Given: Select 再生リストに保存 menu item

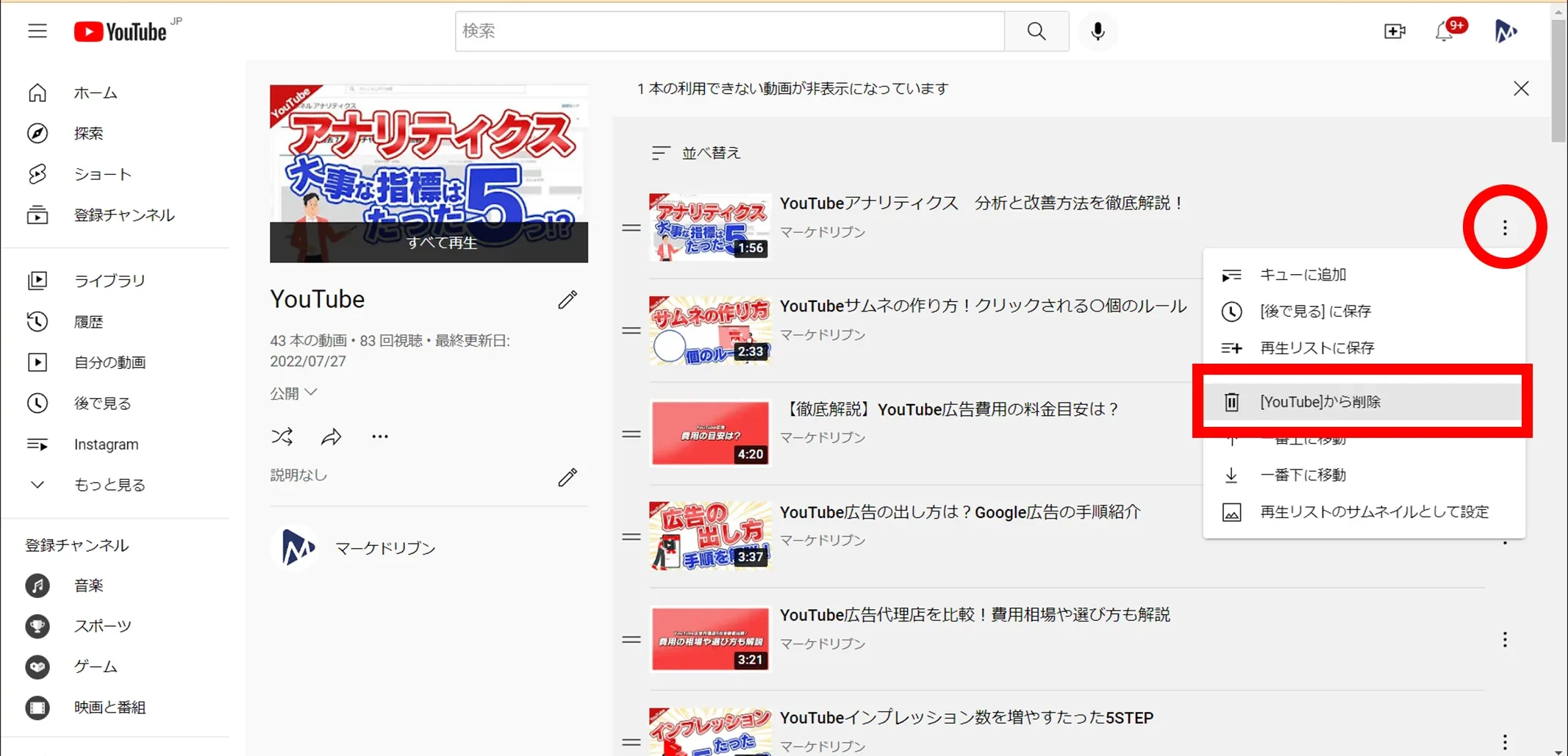Looking at the screenshot, I should (x=1364, y=348).
